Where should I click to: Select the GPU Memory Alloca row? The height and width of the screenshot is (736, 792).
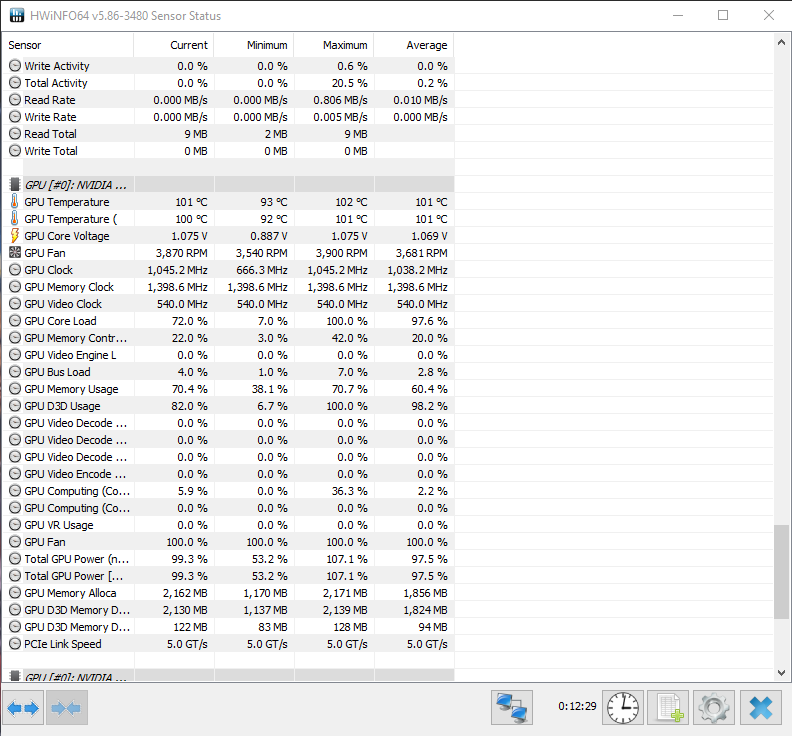228,593
